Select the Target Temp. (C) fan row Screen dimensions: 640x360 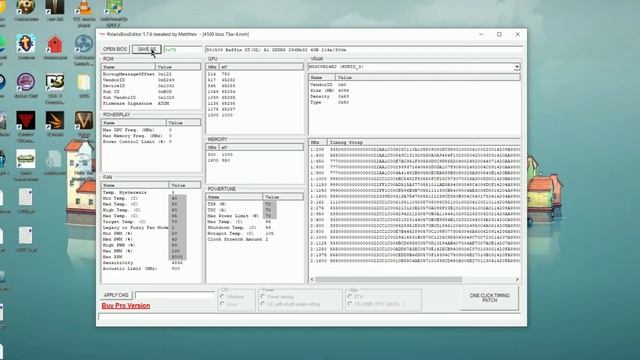pyautogui.click(x=151, y=222)
